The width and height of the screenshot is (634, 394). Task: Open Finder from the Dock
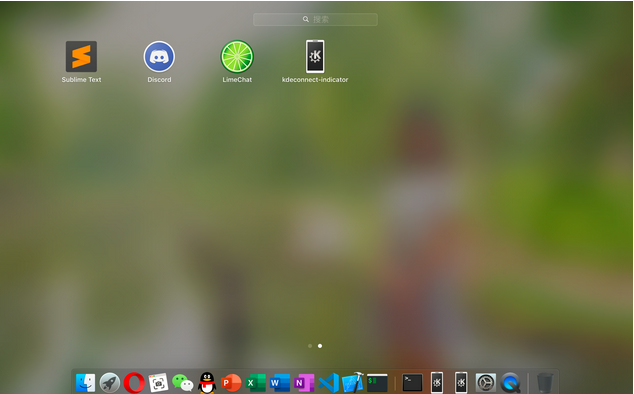85,382
